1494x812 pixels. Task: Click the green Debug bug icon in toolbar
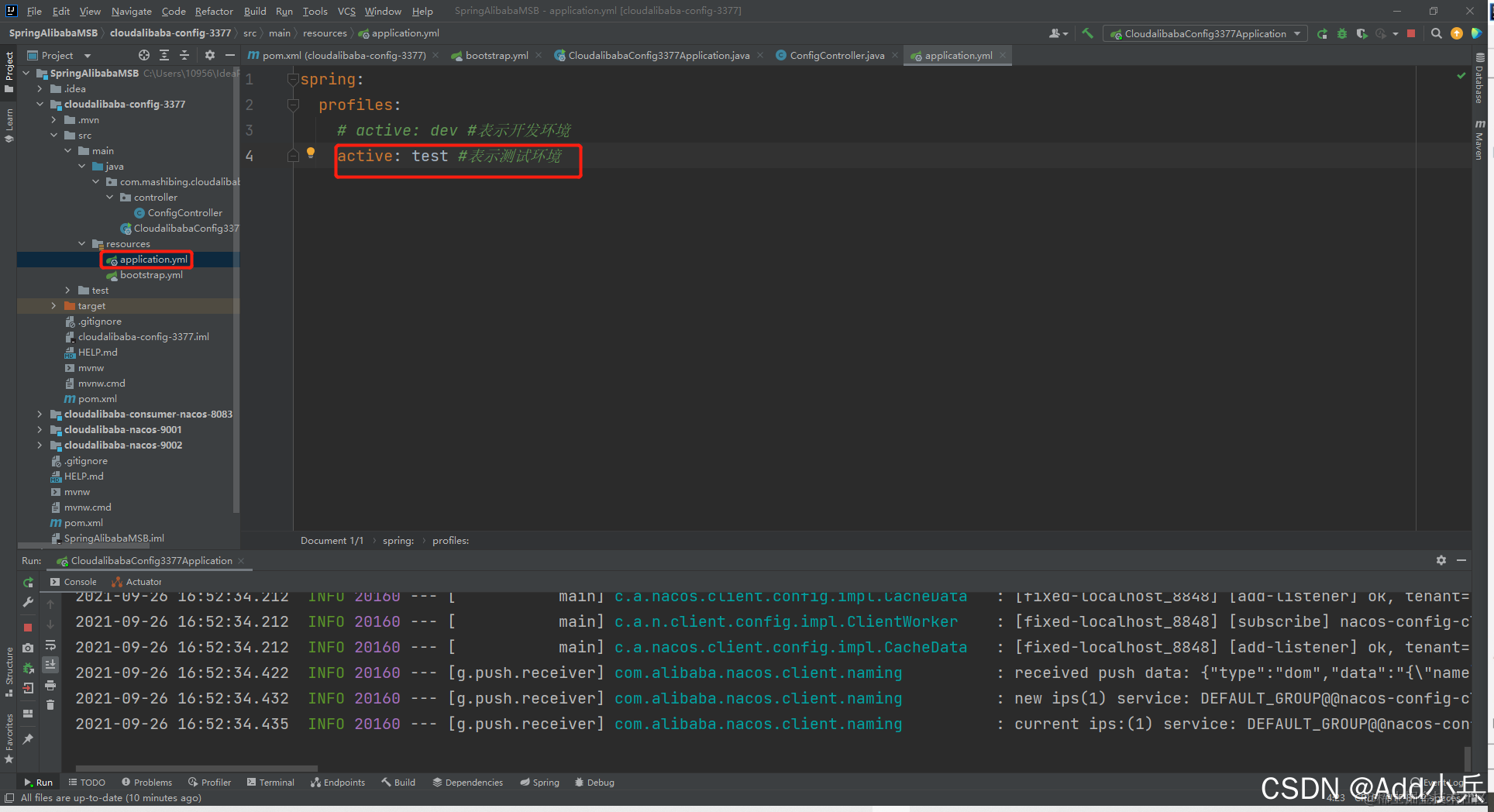pyautogui.click(x=1342, y=33)
